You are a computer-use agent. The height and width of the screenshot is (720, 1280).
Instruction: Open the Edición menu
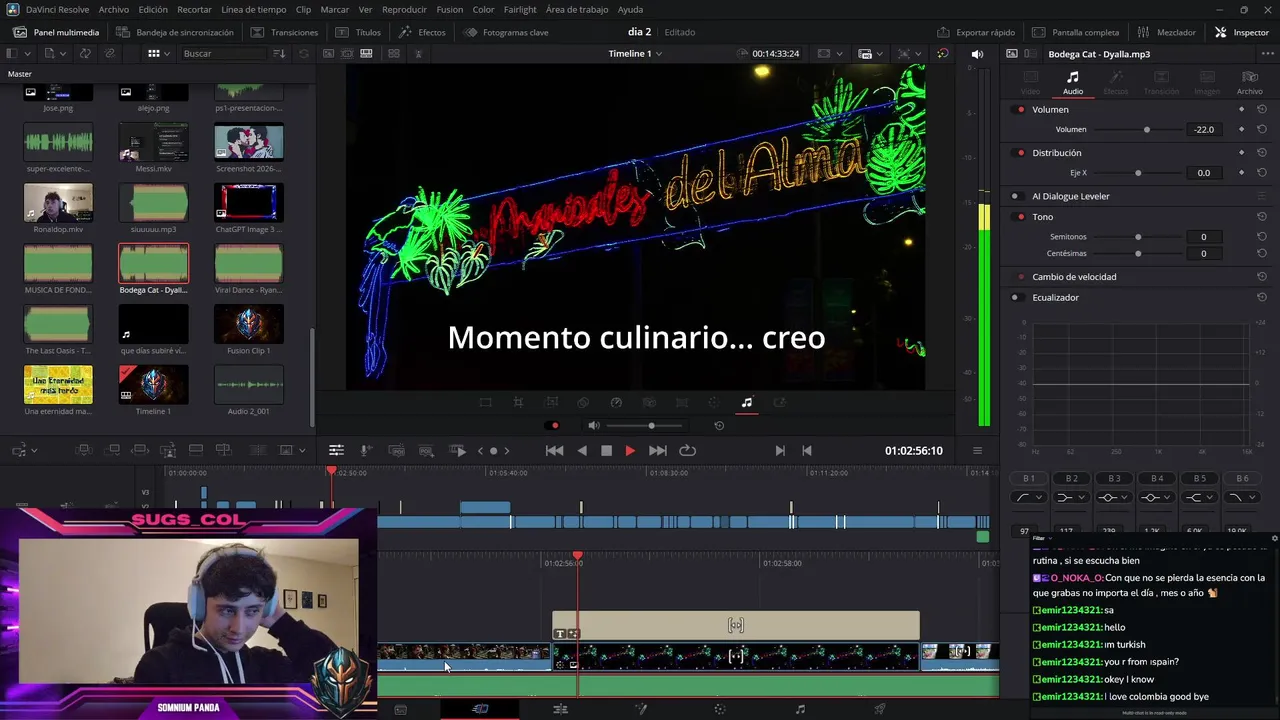153,9
